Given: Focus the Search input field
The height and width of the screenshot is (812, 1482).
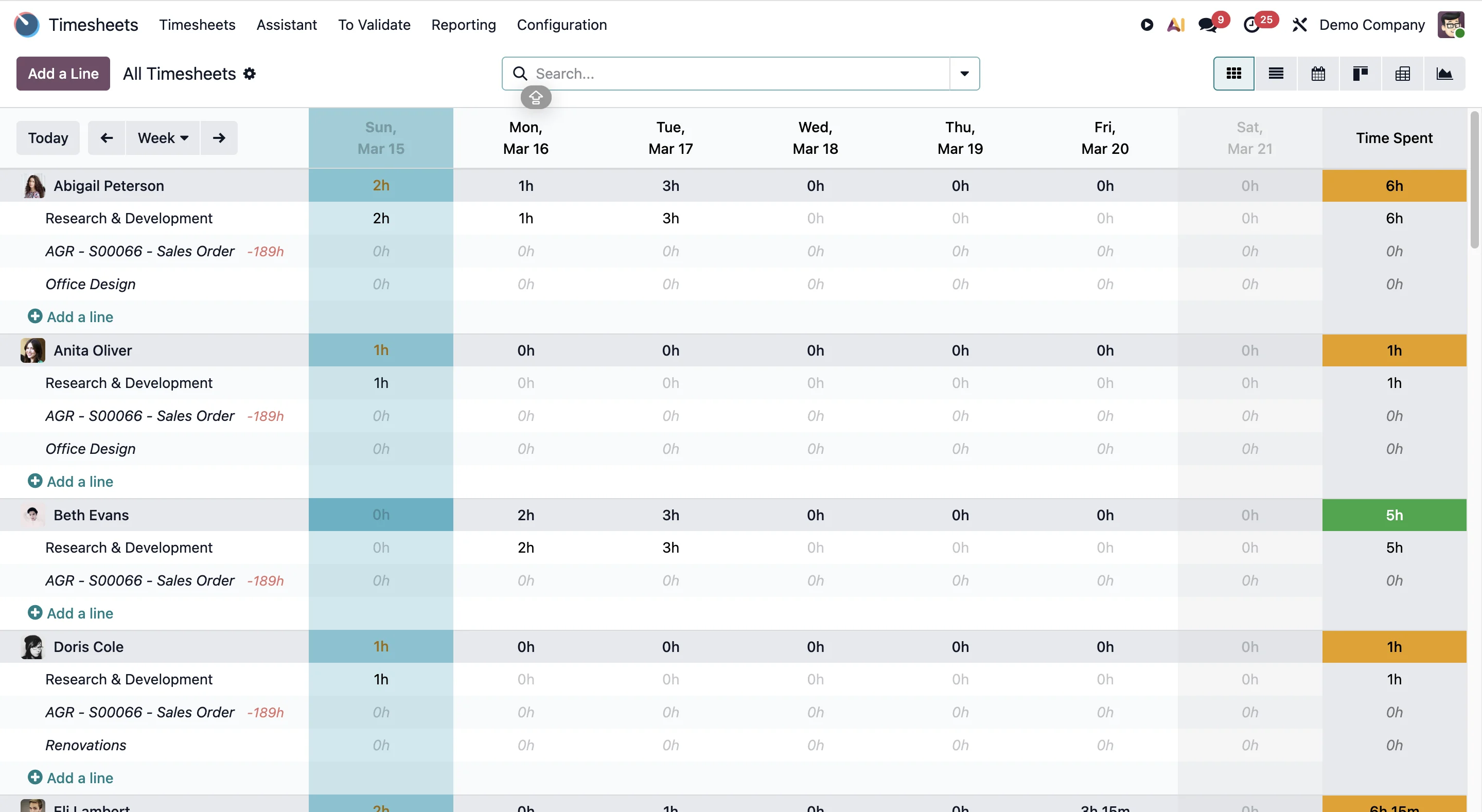Looking at the screenshot, I should pyautogui.click(x=739, y=74).
